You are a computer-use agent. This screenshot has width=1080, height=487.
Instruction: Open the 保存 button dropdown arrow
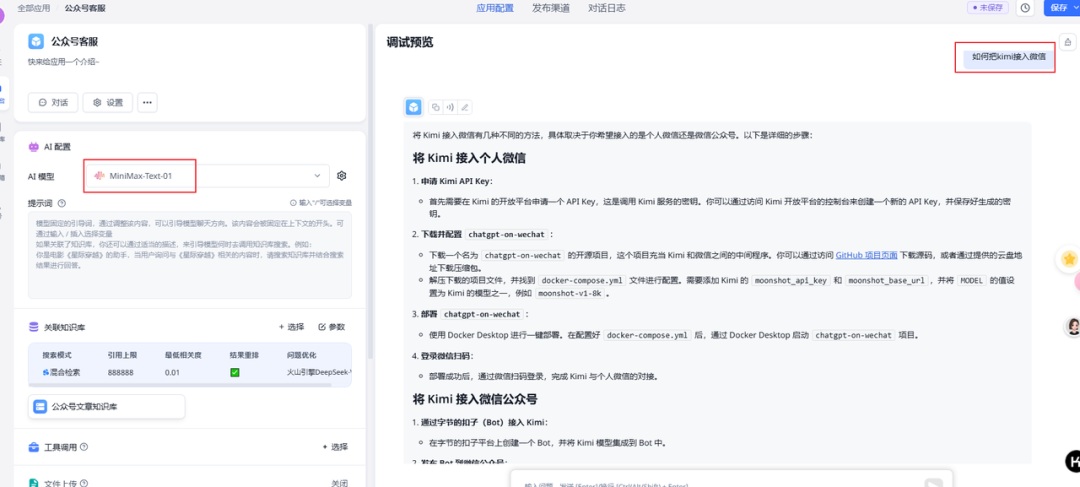click(x=1076, y=8)
